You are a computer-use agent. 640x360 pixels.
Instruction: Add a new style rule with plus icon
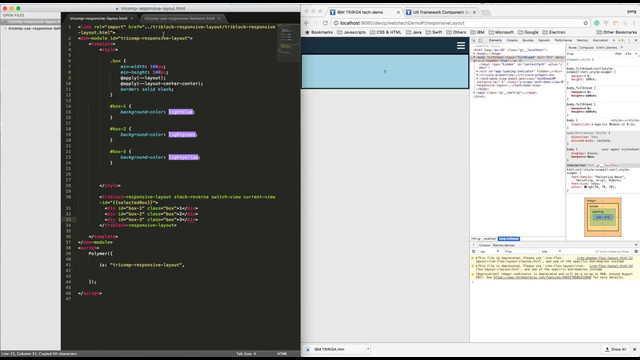(x=636, y=53)
